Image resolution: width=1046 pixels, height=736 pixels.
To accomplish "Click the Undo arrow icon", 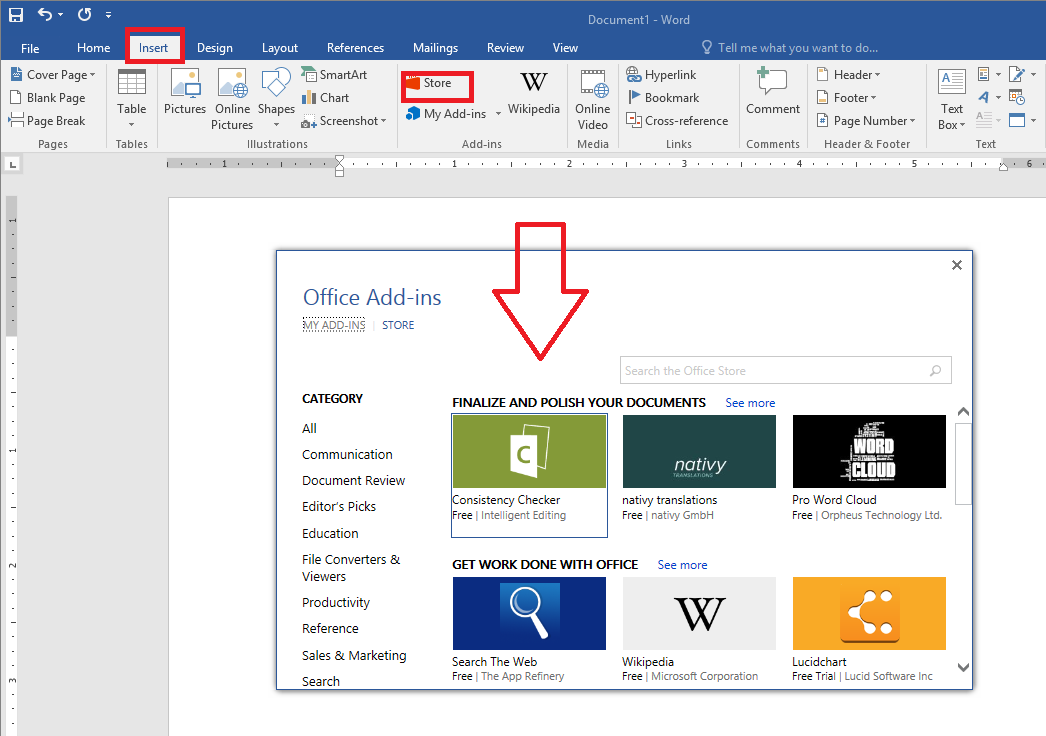I will click(45, 15).
